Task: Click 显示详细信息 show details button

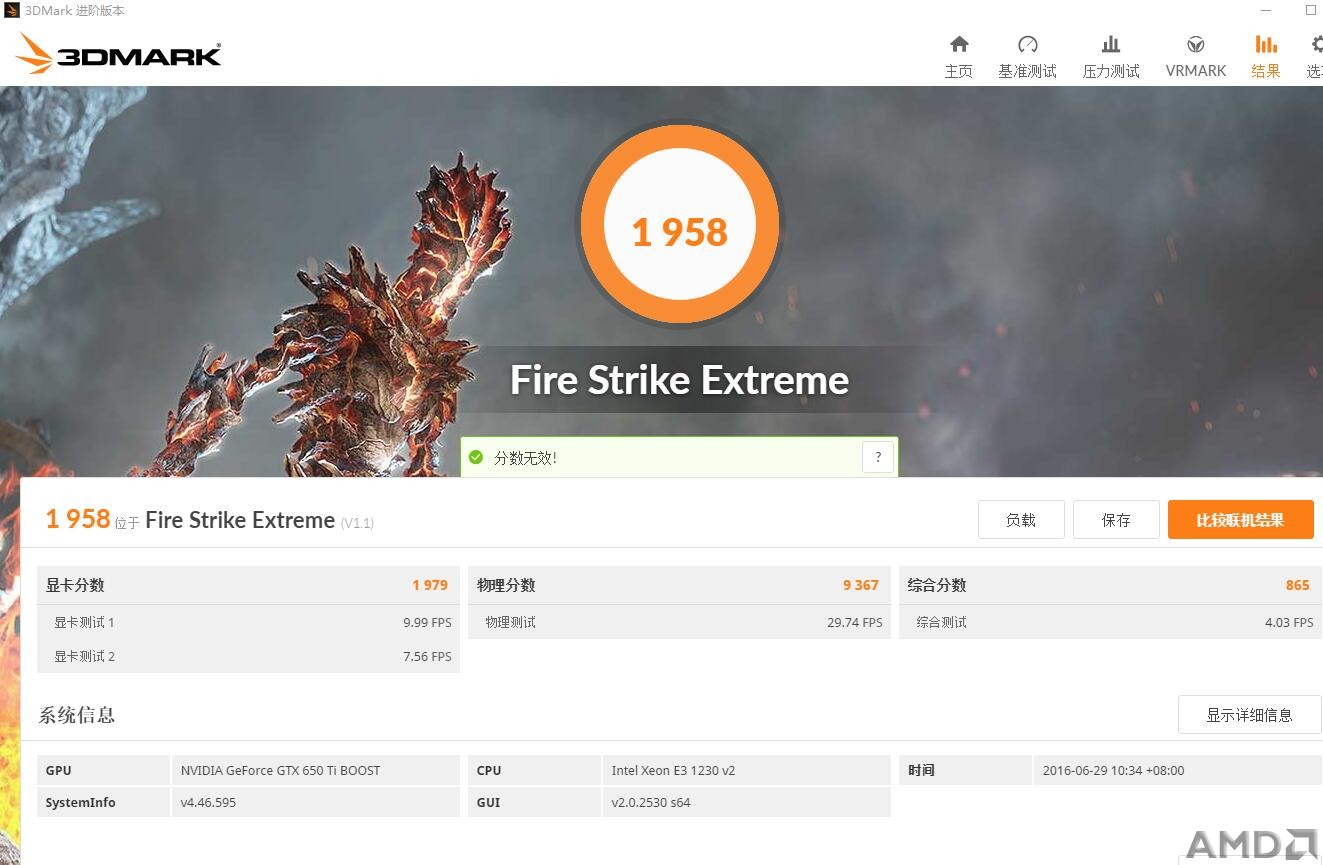Action: coord(1249,715)
